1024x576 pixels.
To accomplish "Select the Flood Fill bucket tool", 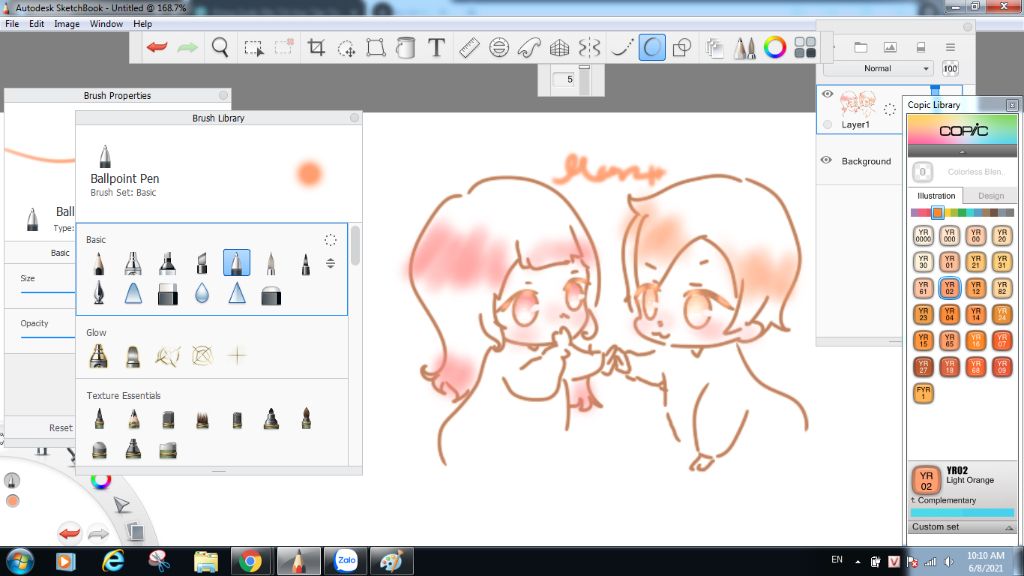I will point(406,48).
